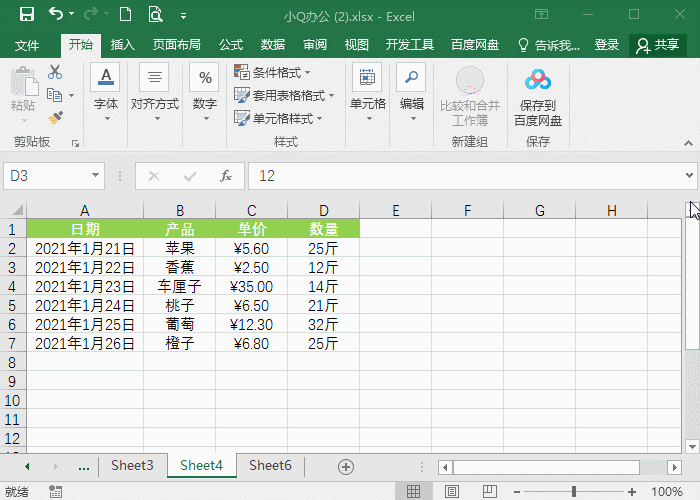
Task: Open the 单元格 cells group icon
Action: (x=367, y=77)
